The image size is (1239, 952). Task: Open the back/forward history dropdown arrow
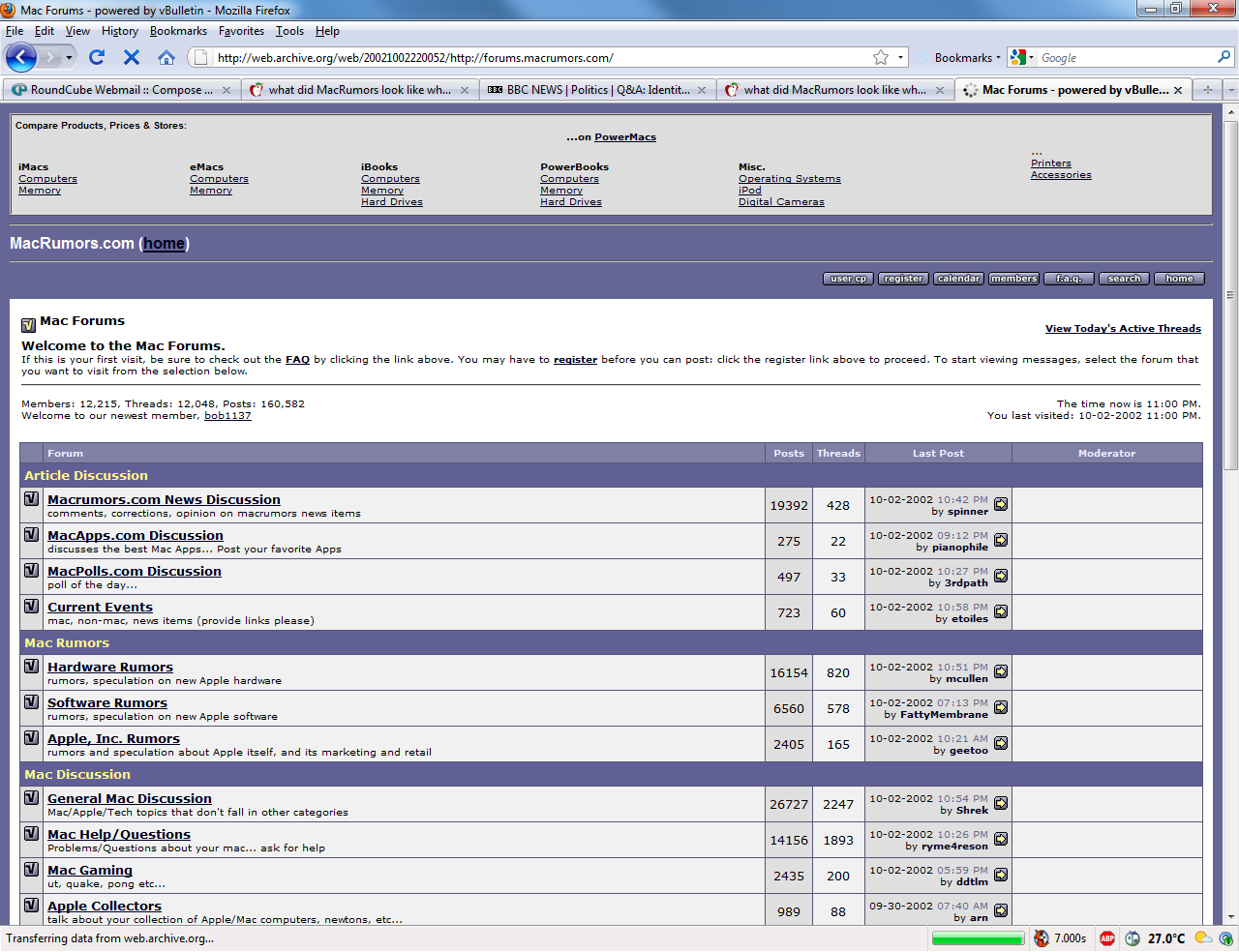click(69, 58)
